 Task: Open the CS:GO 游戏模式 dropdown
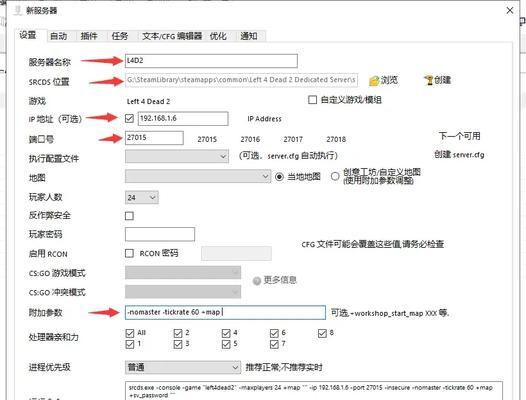183,273
